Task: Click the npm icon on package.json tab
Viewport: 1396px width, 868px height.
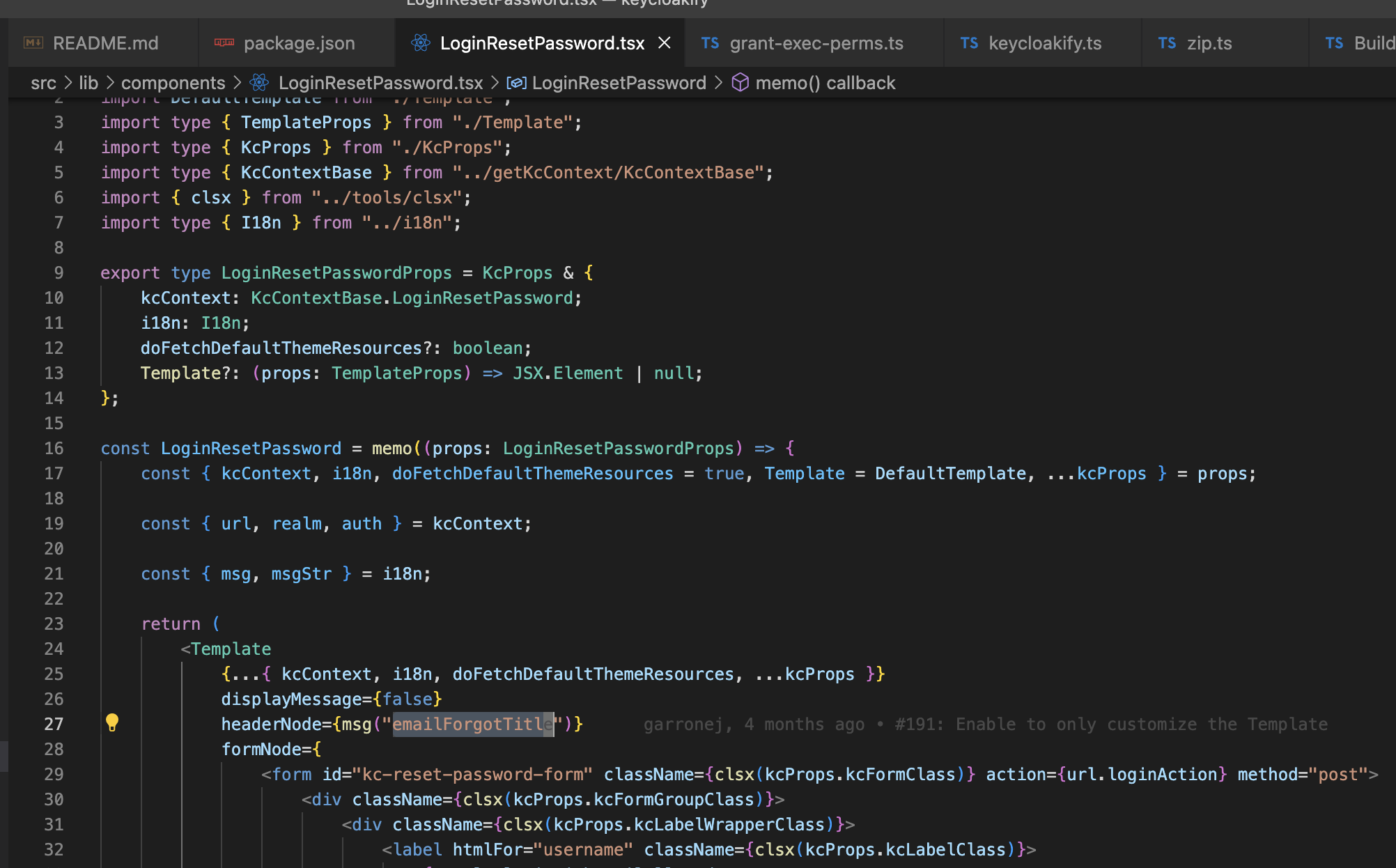Action: [x=224, y=42]
